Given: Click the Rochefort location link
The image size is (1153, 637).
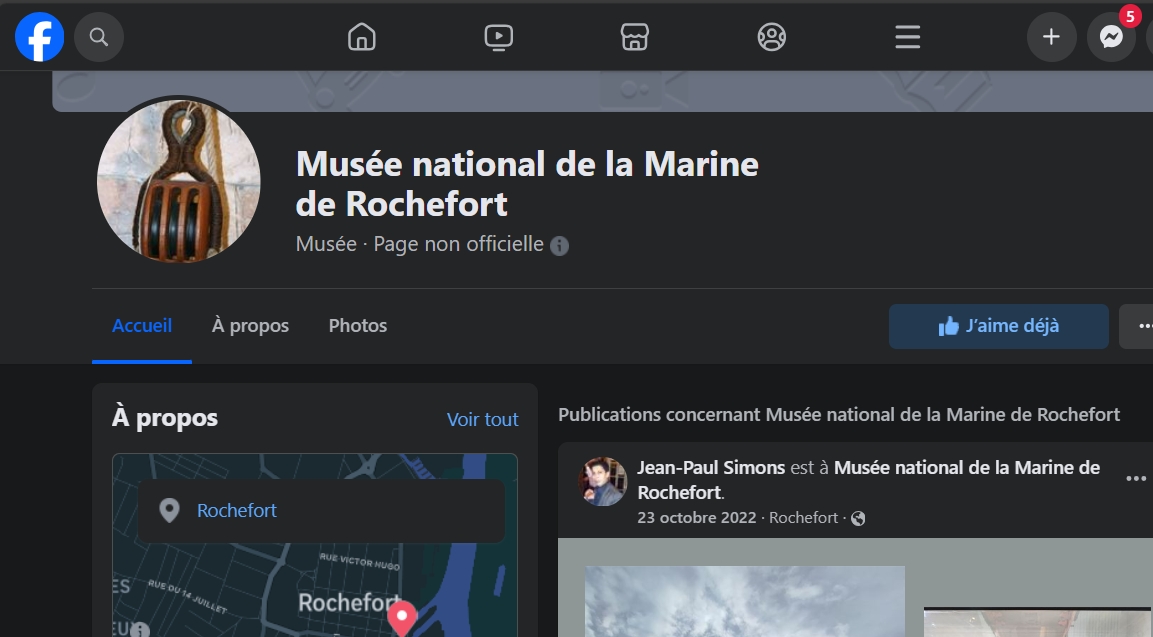Looking at the screenshot, I should point(237,510).
